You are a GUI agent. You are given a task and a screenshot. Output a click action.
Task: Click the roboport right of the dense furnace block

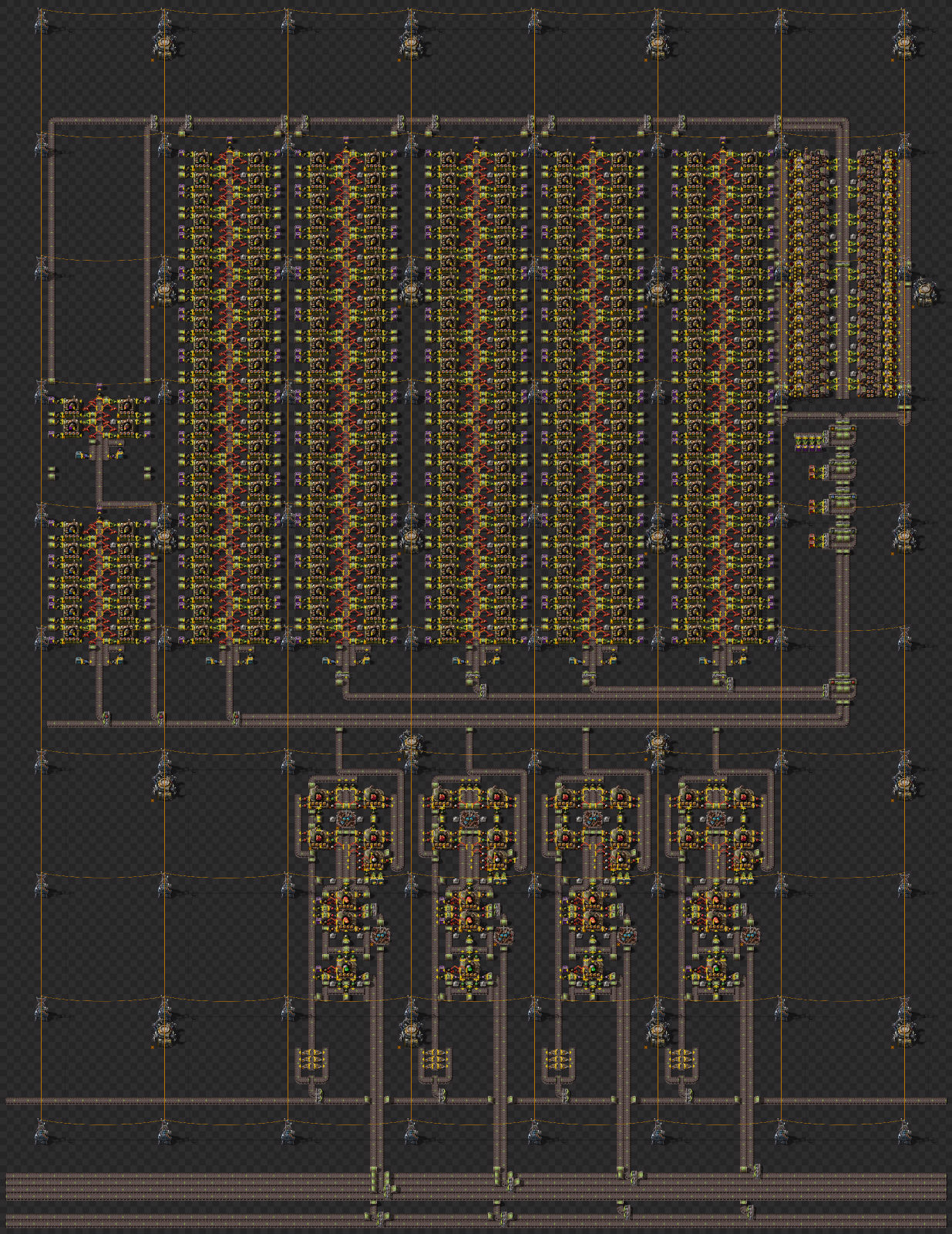pyautogui.click(x=926, y=292)
